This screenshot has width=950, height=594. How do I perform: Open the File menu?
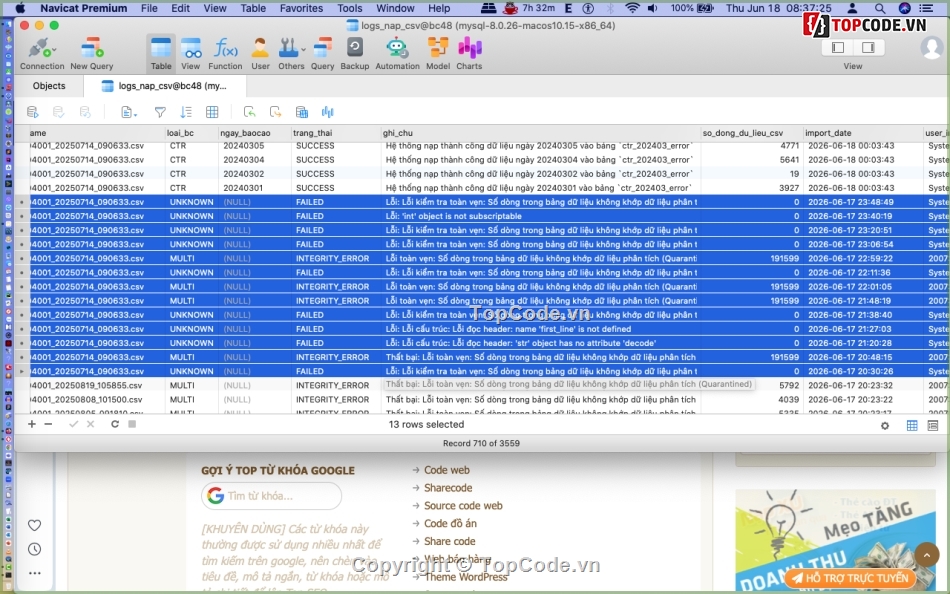(149, 8)
